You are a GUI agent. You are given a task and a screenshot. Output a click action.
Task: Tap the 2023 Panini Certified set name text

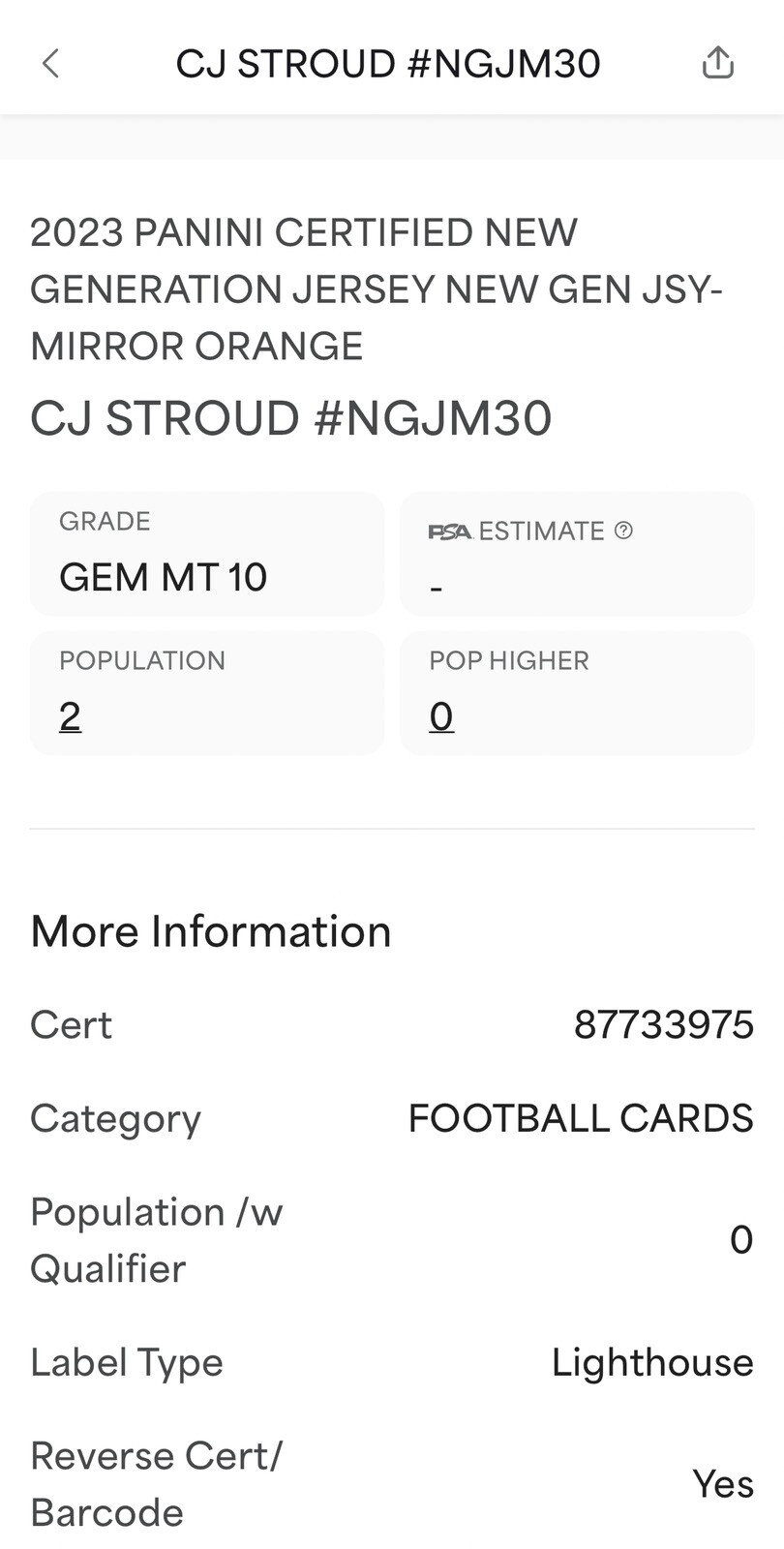pos(377,289)
